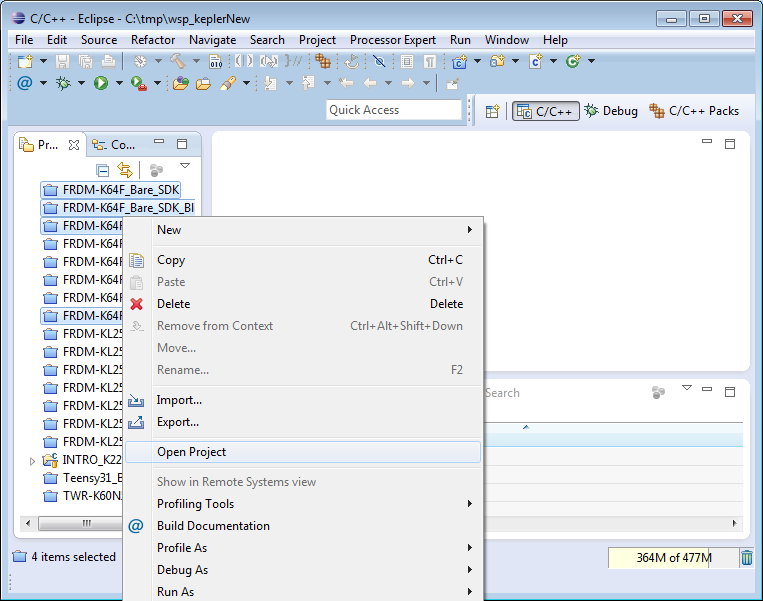
Task: Run garbage collector via trash can icon
Action: click(x=747, y=558)
